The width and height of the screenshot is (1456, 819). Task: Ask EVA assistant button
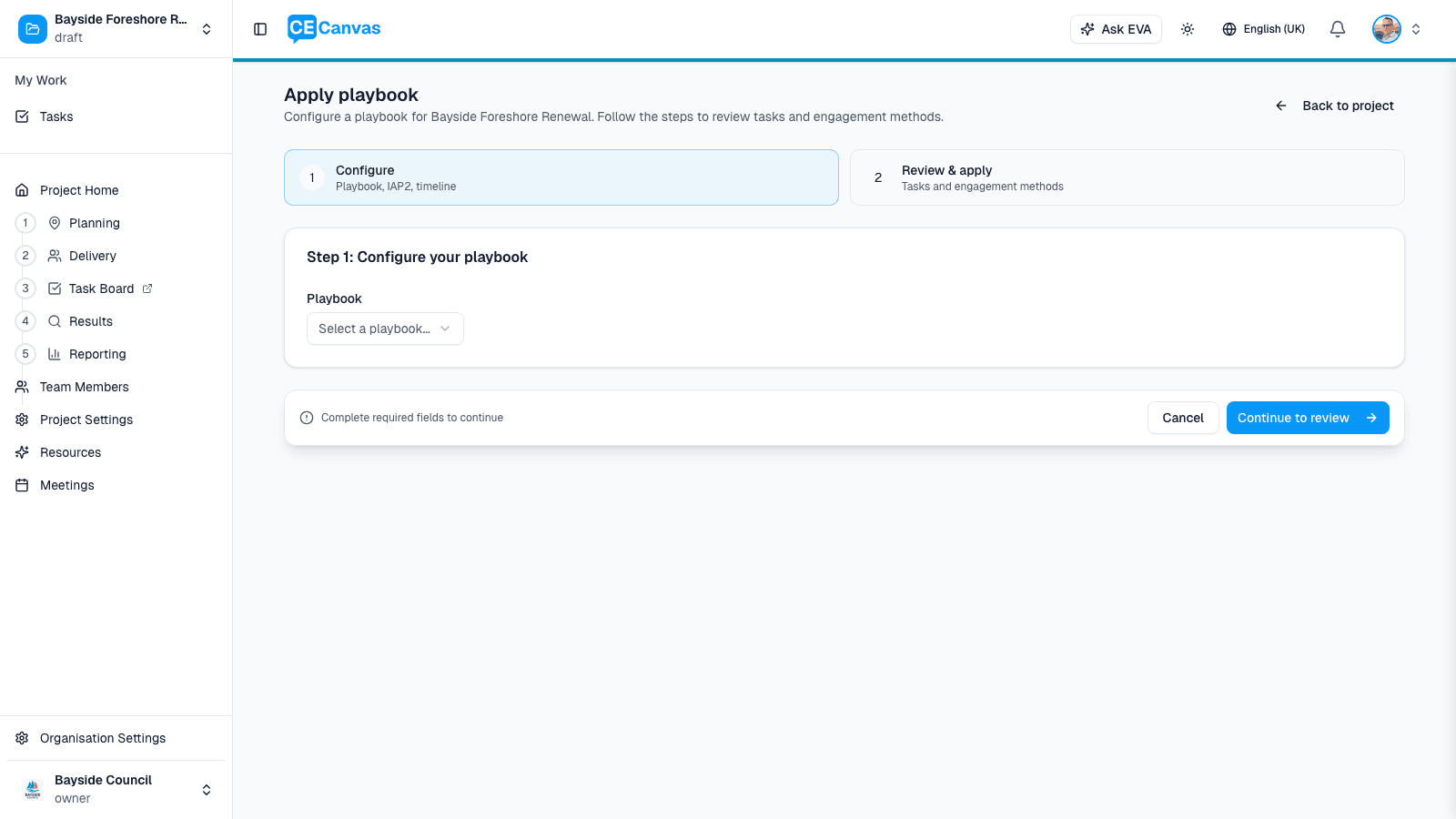(x=1116, y=29)
